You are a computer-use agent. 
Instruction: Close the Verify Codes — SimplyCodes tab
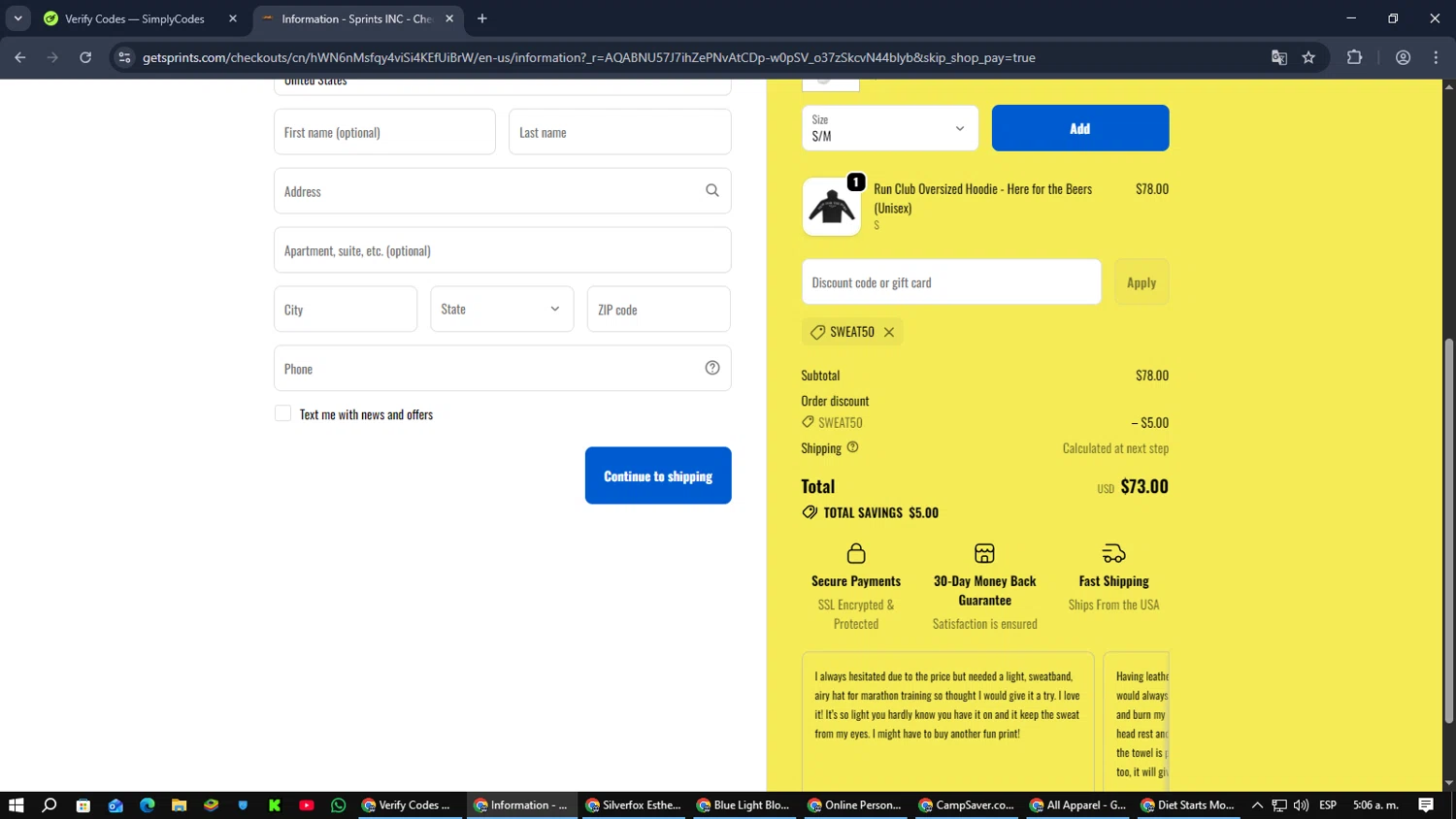[x=233, y=18]
